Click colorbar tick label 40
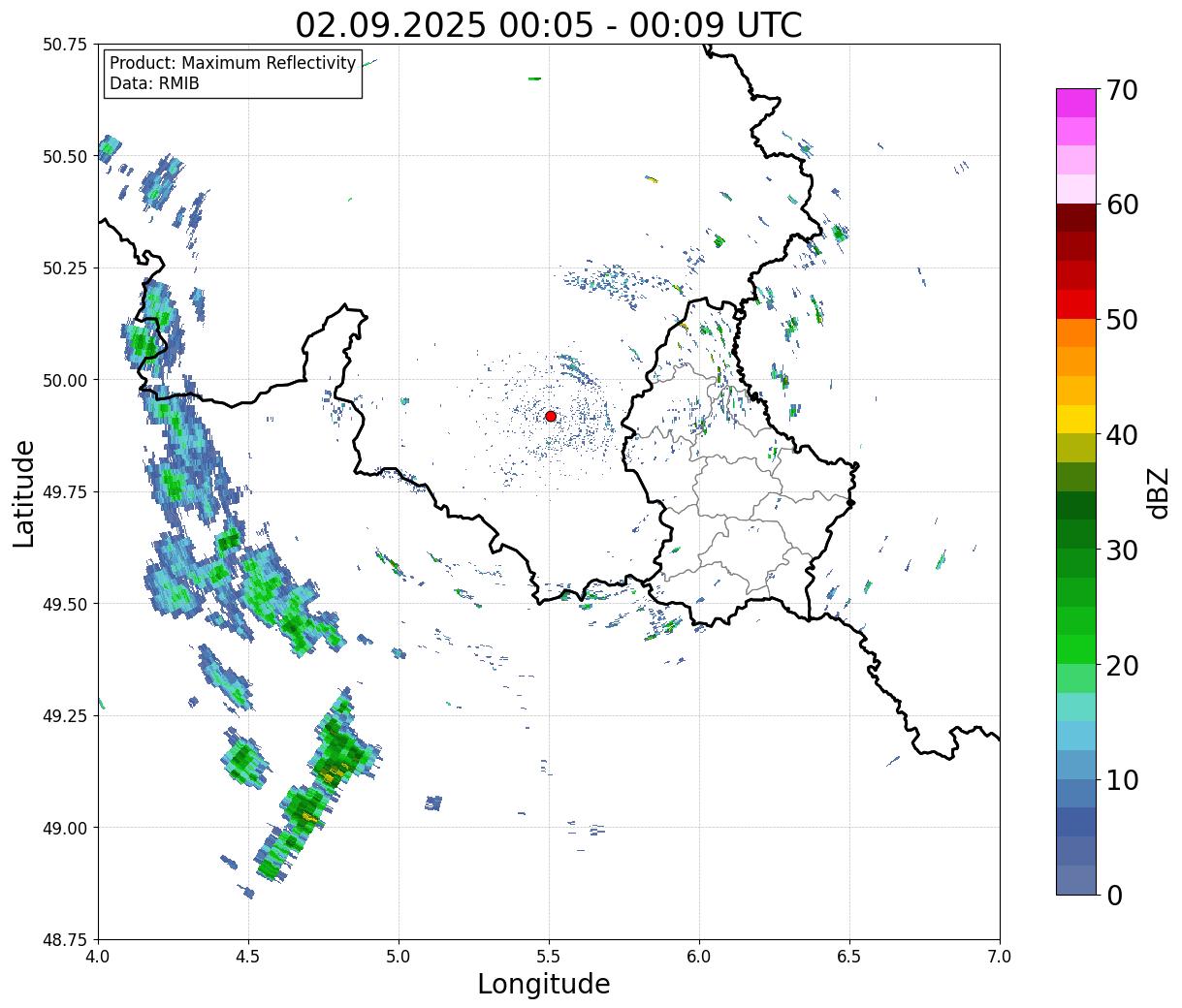Screen dimensions: 1182x1008 point(1122,435)
